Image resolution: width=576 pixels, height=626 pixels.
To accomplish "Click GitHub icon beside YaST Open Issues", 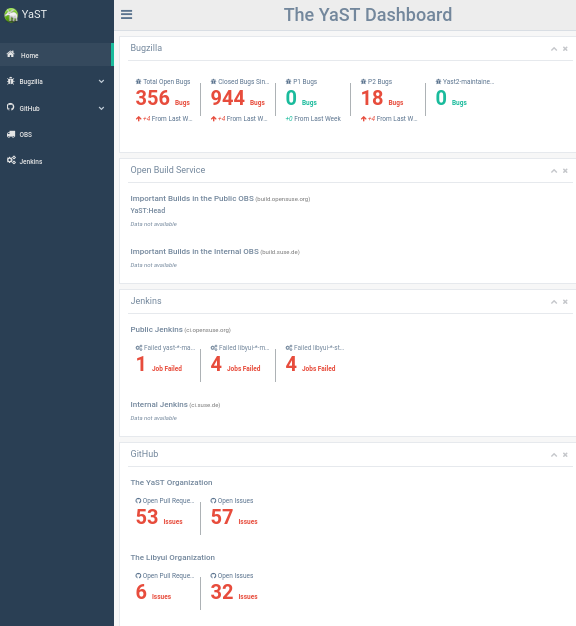I will [213, 501].
